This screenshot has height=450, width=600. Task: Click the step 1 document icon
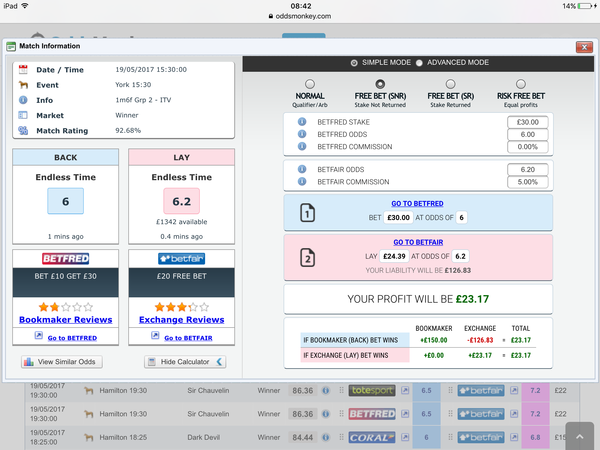307,213
